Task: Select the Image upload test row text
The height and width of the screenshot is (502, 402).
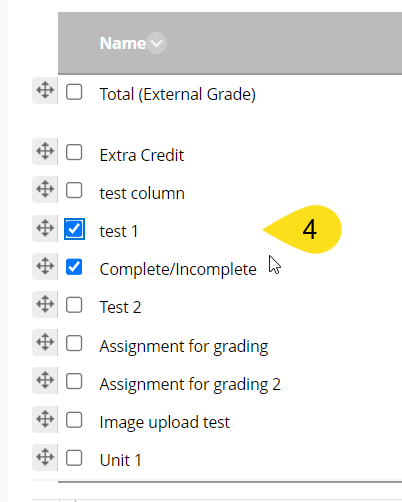Action: click(x=165, y=422)
